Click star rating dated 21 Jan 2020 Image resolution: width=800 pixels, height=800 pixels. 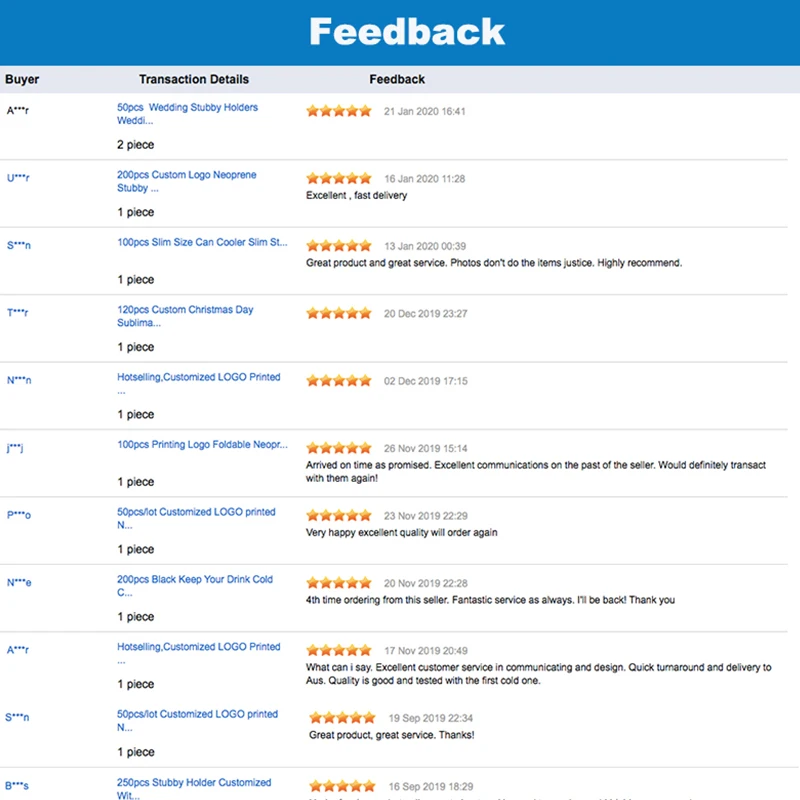[x=339, y=111]
